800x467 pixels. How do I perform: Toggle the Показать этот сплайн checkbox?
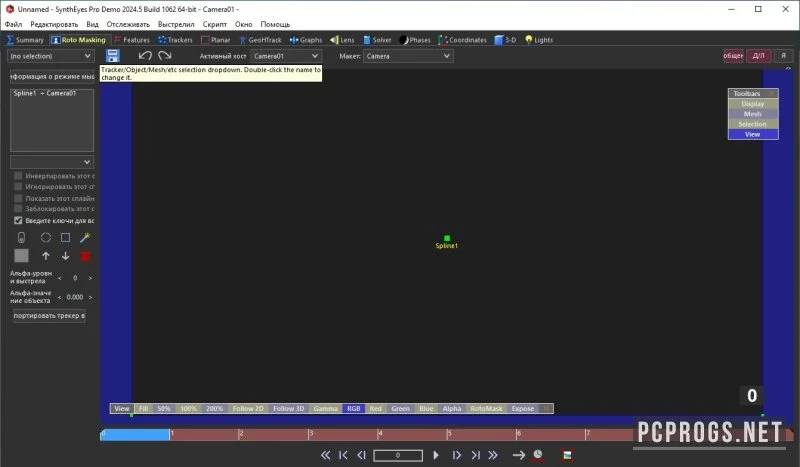pyautogui.click(x=18, y=198)
